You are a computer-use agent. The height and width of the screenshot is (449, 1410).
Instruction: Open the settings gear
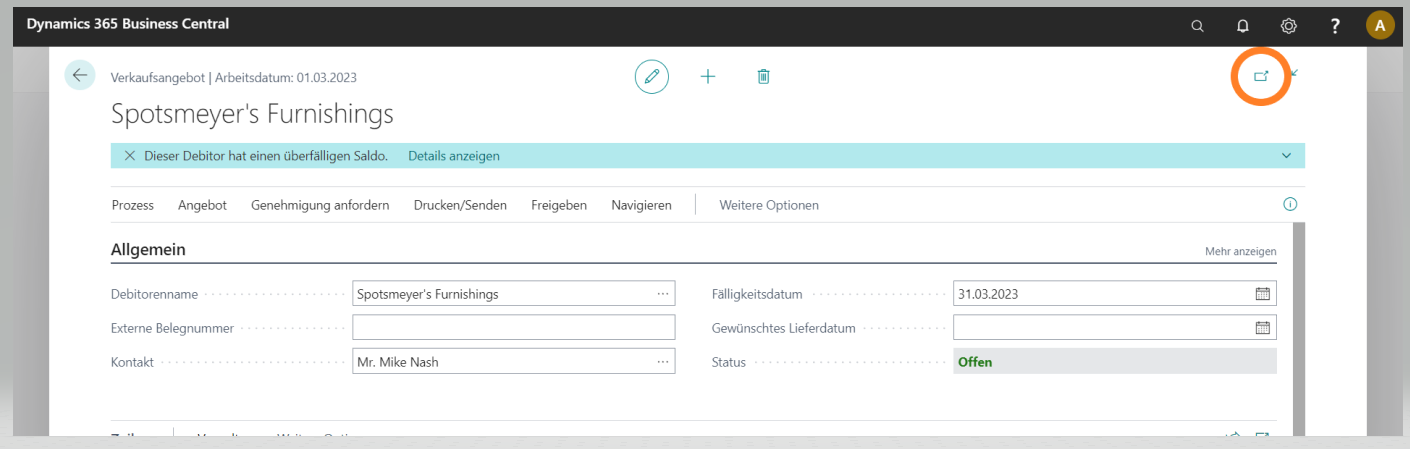[1289, 27]
